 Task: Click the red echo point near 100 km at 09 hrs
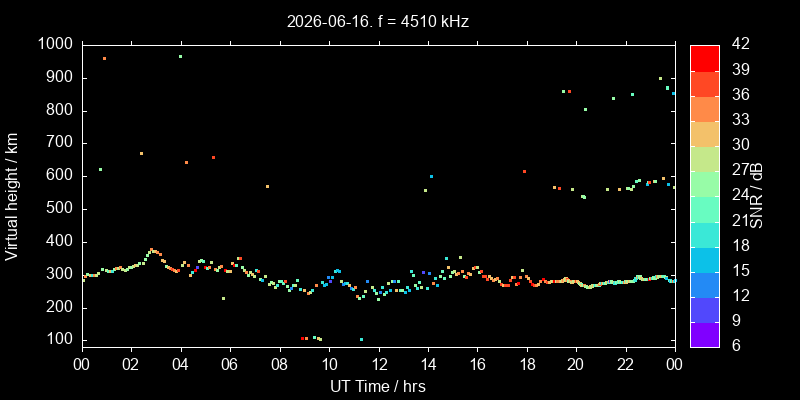(302, 338)
